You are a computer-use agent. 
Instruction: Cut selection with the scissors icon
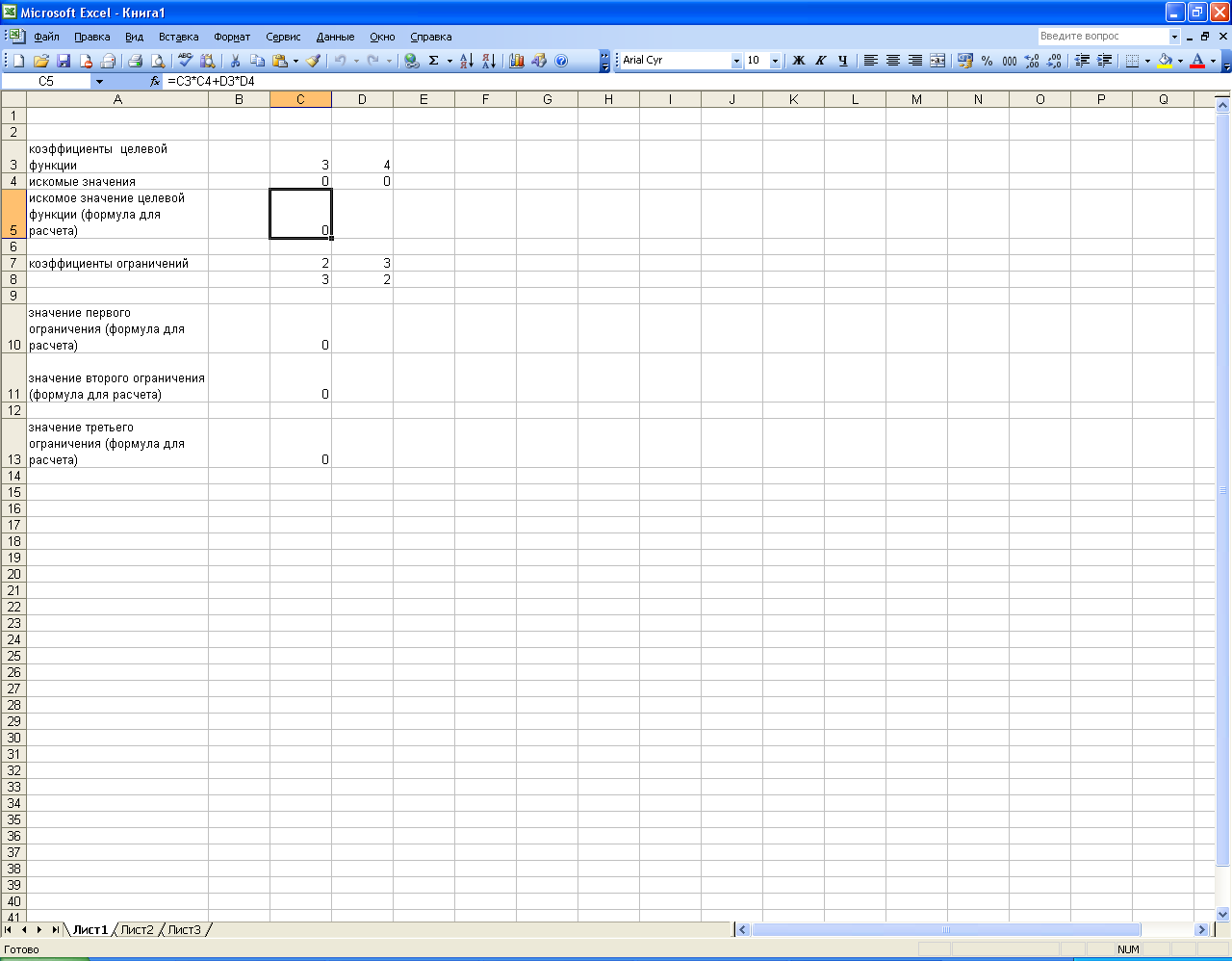(x=235, y=61)
